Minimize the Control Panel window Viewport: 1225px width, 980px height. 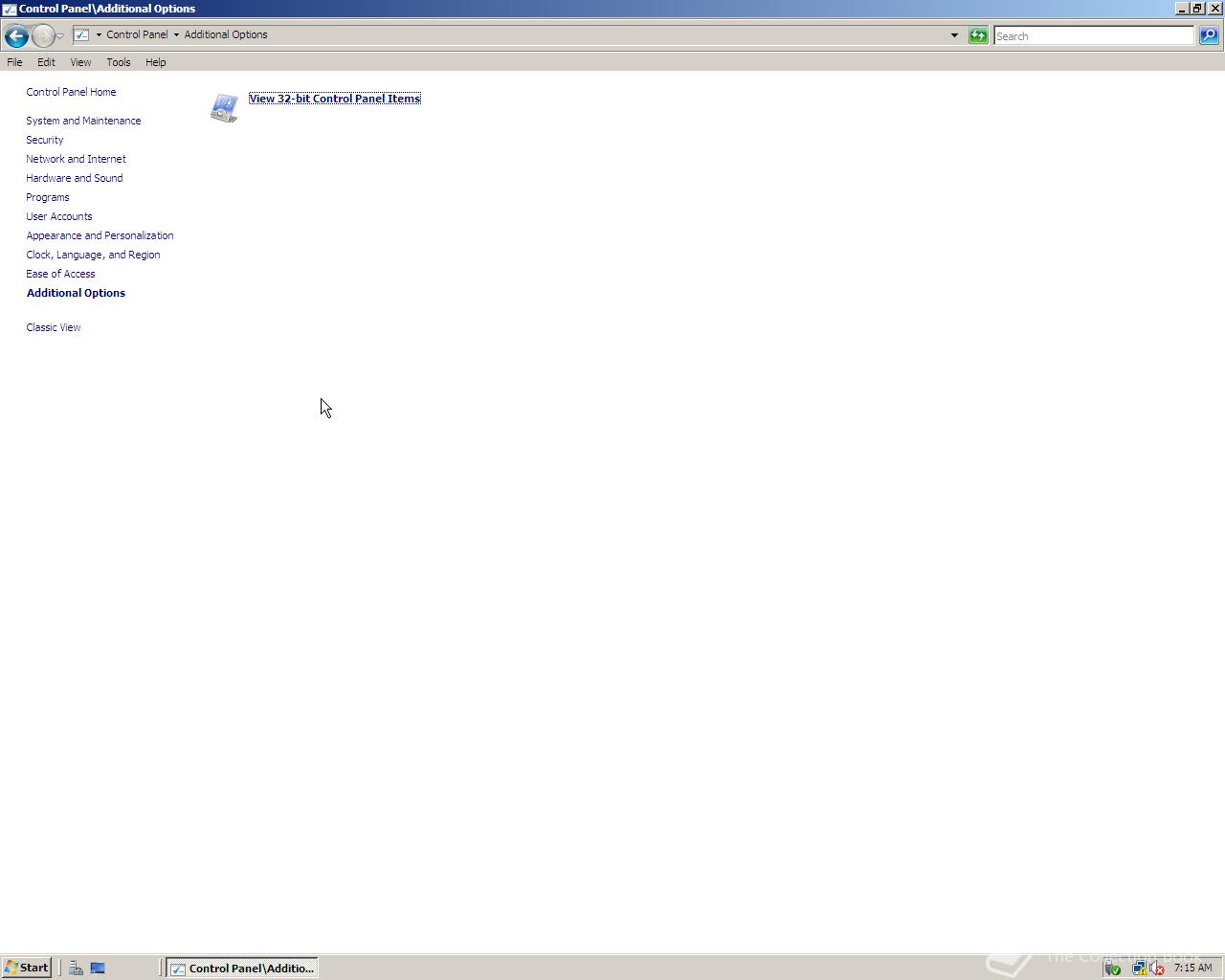(1182, 9)
